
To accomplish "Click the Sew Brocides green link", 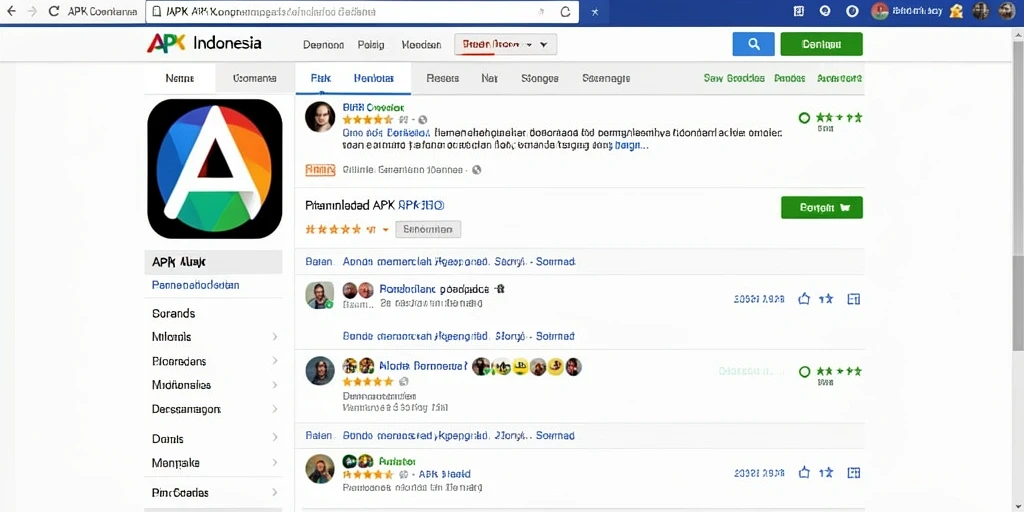I will pos(734,78).
